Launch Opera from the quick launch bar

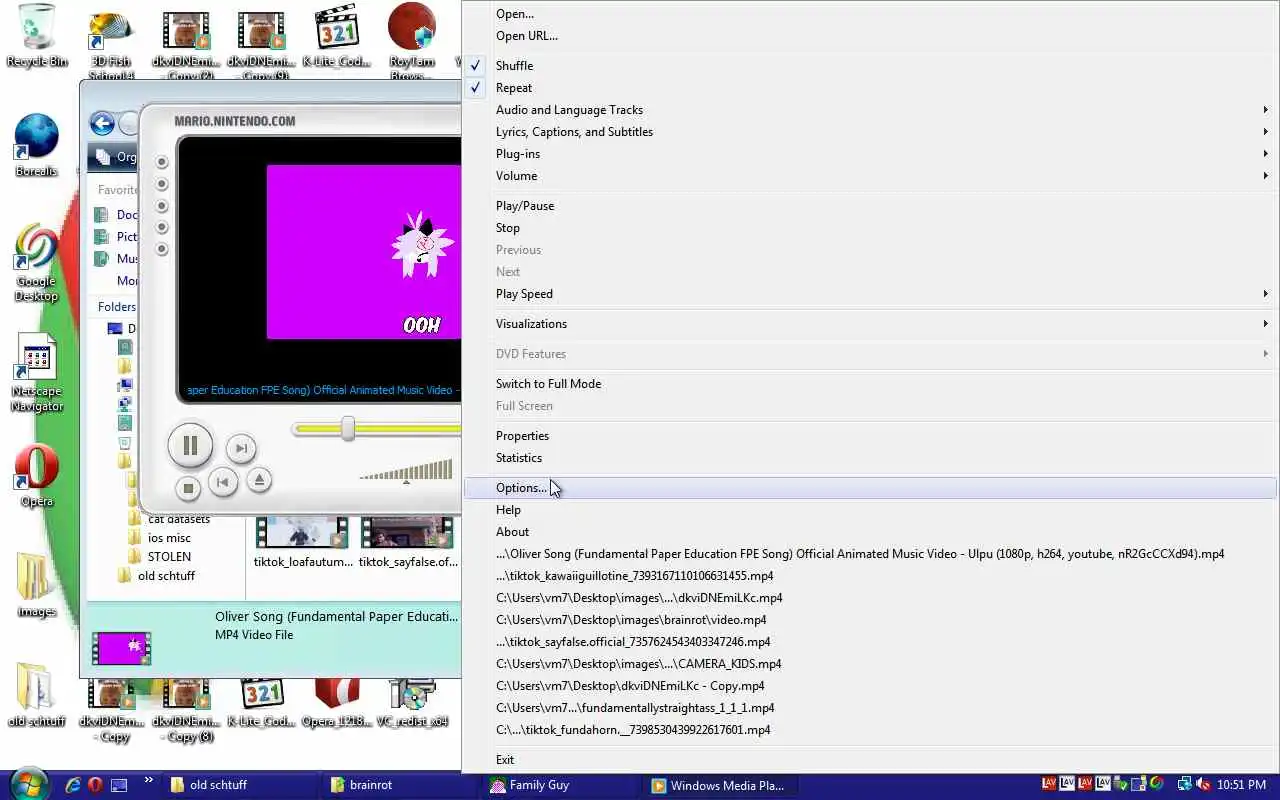96,786
